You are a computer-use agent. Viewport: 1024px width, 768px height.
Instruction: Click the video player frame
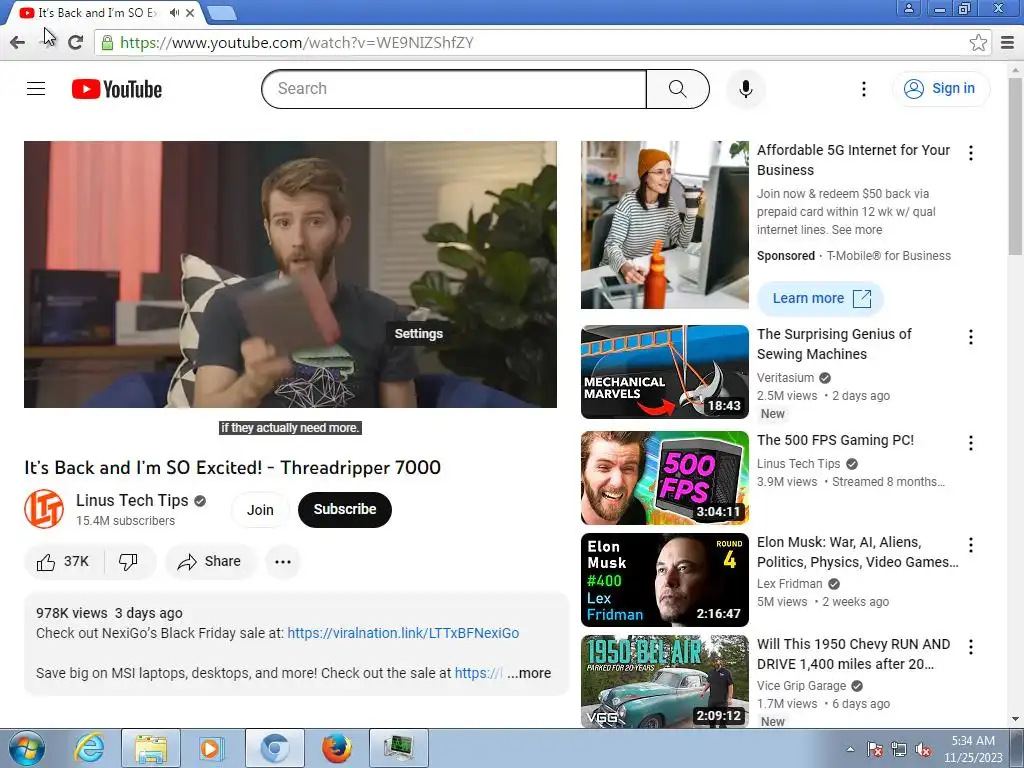coord(291,274)
